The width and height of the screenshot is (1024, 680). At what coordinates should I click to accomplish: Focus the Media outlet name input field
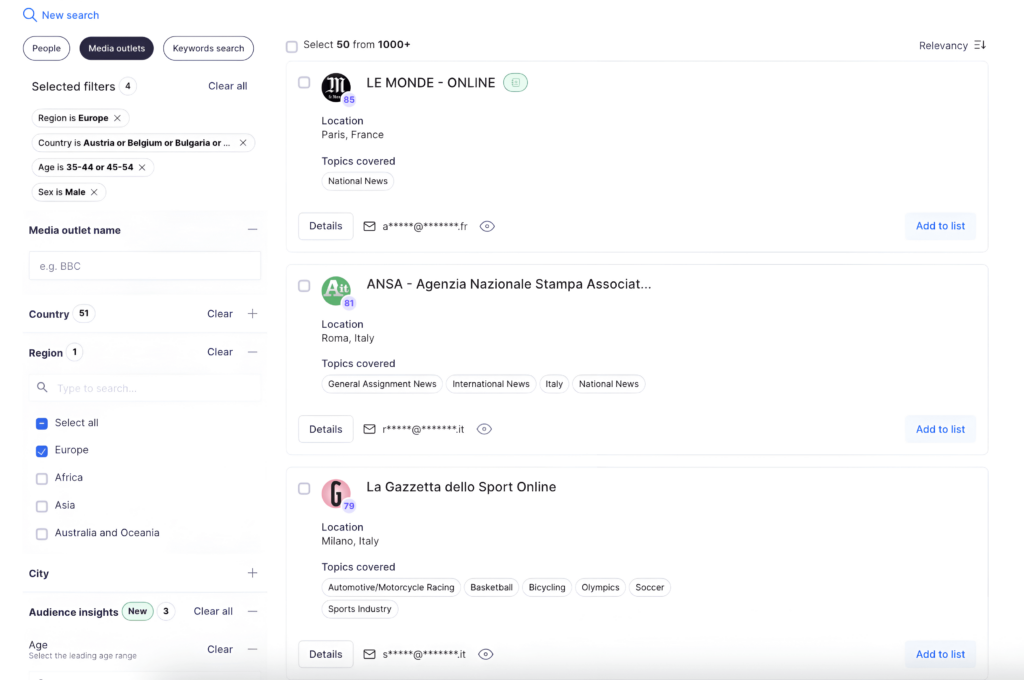pos(145,266)
